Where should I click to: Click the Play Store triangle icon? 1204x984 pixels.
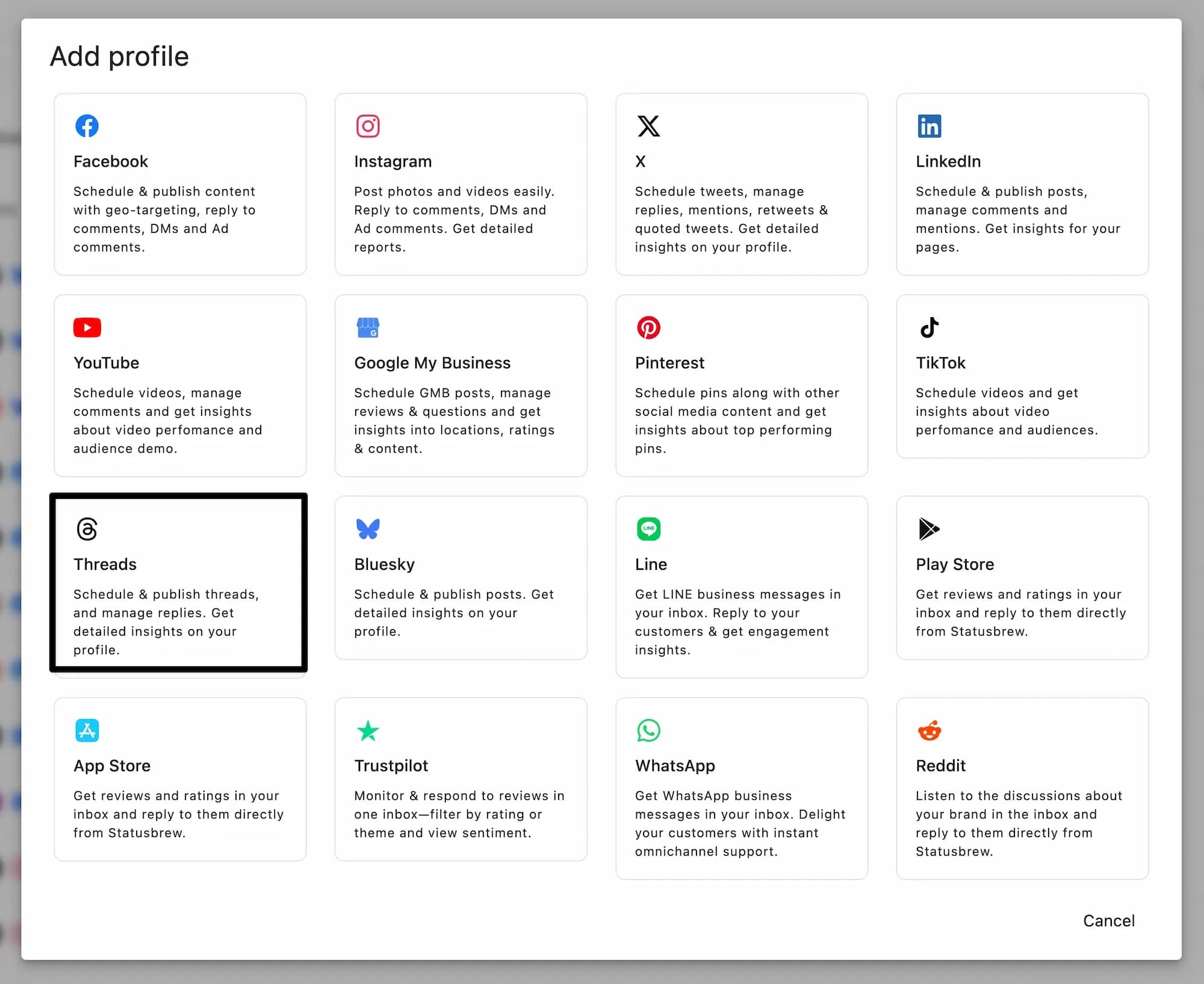click(x=929, y=529)
